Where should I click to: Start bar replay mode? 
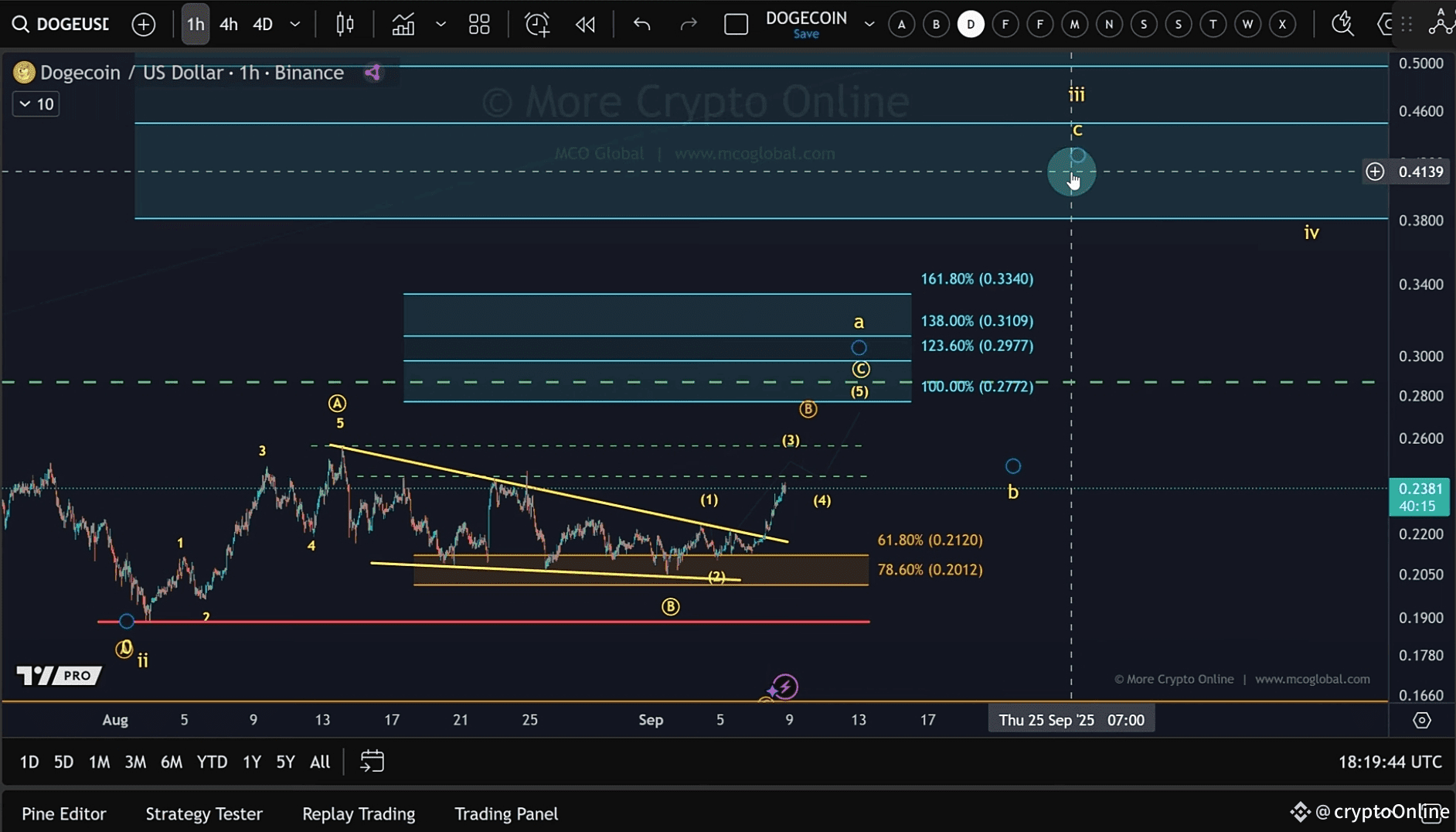[585, 24]
